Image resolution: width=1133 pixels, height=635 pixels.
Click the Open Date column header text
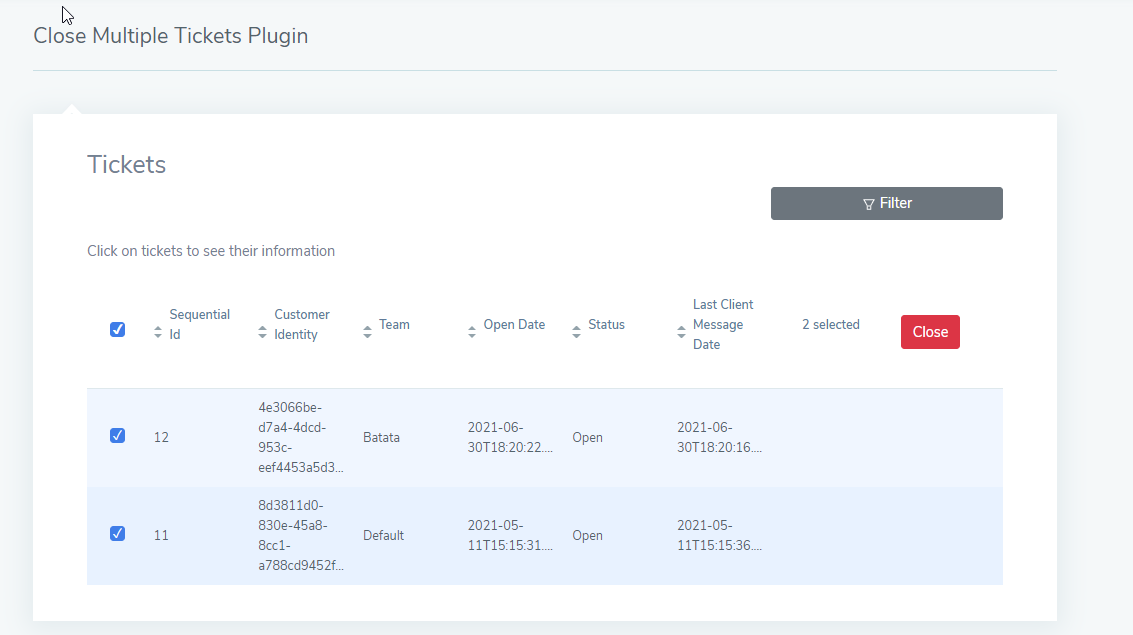point(514,324)
